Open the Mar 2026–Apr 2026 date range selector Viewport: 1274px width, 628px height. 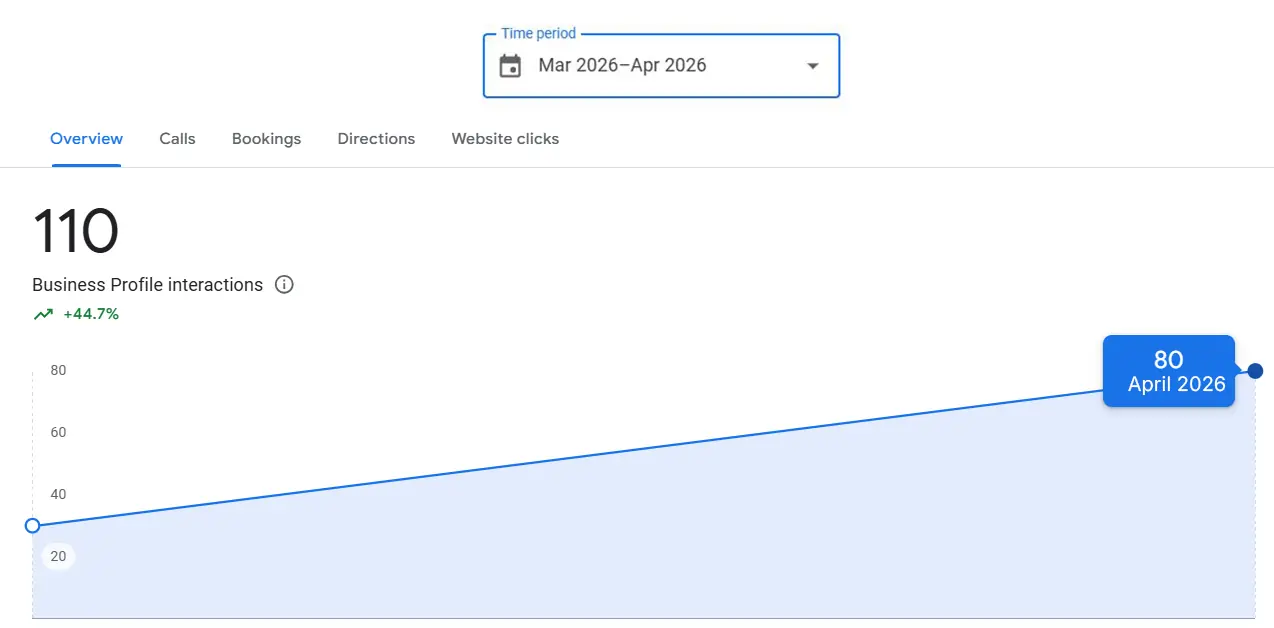pyautogui.click(x=622, y=65)
